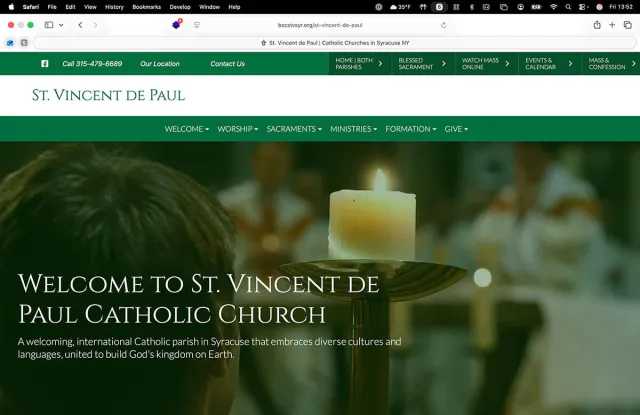Image resolution: width=640 pixels, height=415 pixels.
Task: Open Spotlight search in the menu bar
Action: point(568,7)
